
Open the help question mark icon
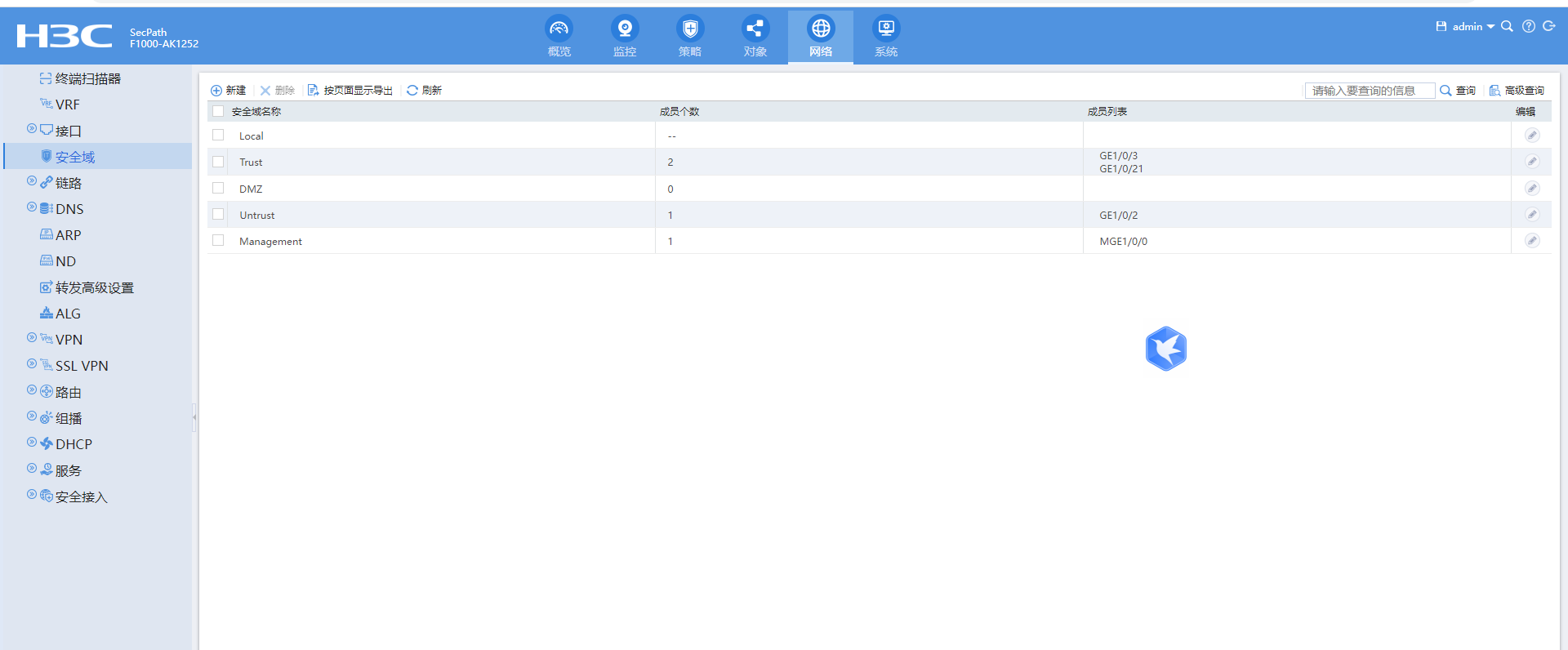pyautogui.click(x=1529, y=26)
